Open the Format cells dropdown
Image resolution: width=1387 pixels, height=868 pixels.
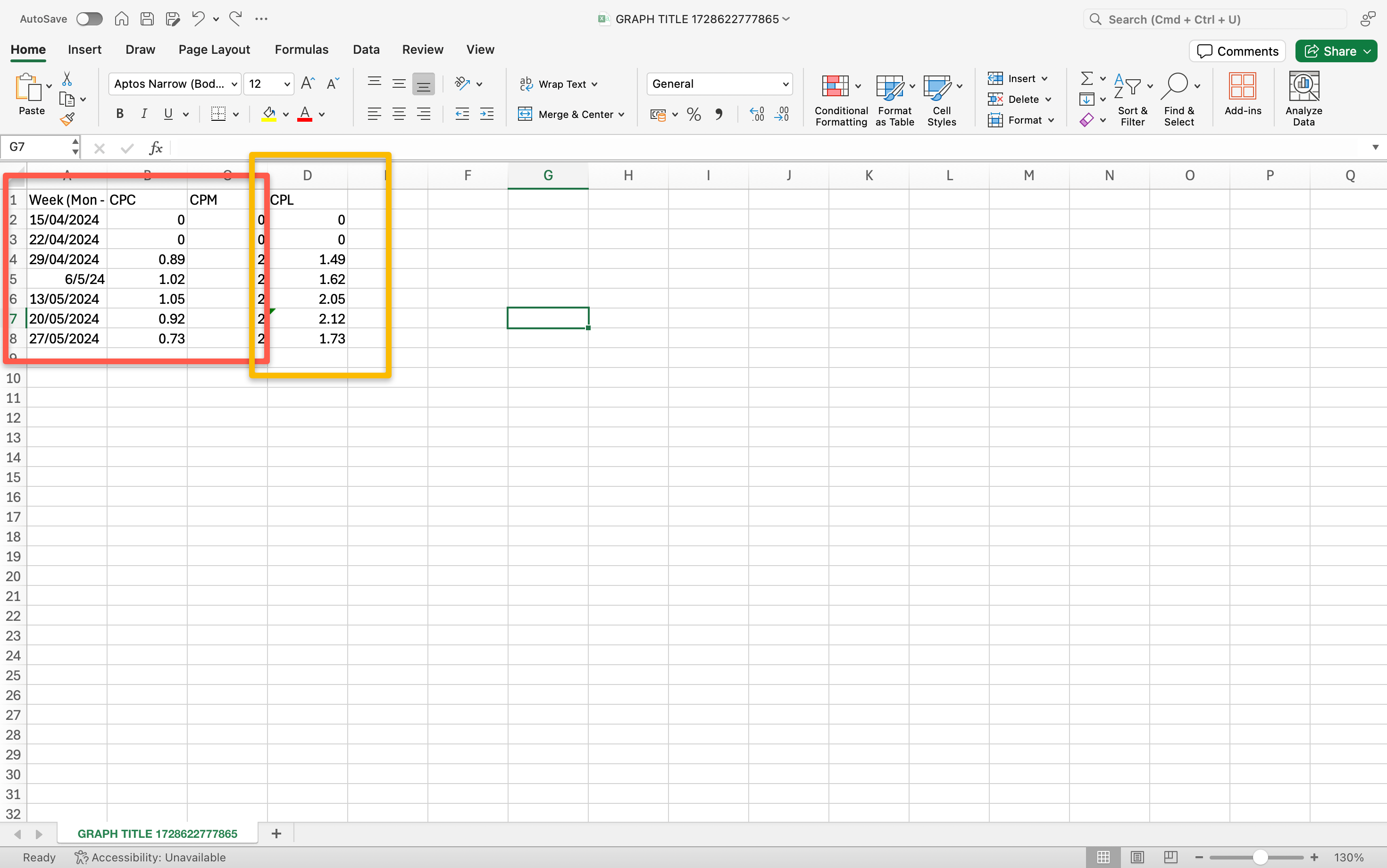(x=1021, y=120)
